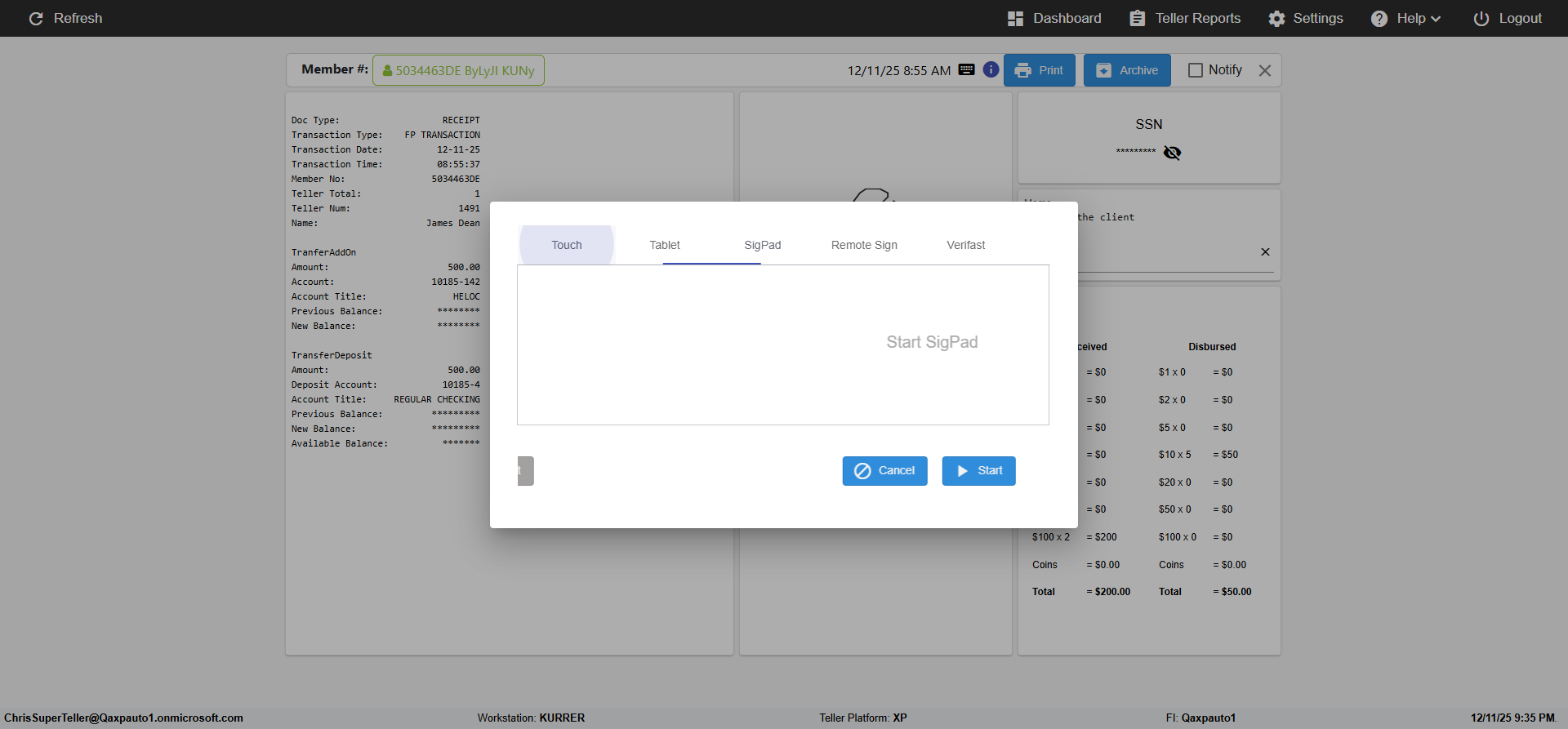Click the Logout power icon
This screenshot has height=729, width=1568.
[x=1481, y=19]
